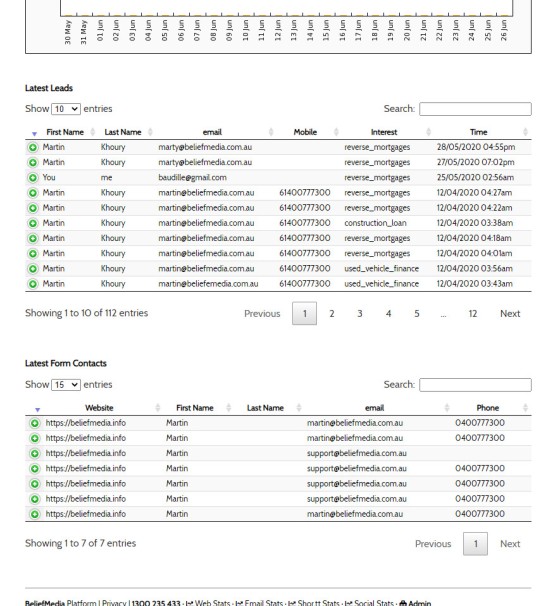Viewport: 560px width, 606px height.
Task: Expand lead row dated 12/04/2020 04:18am
Action: 33,238
